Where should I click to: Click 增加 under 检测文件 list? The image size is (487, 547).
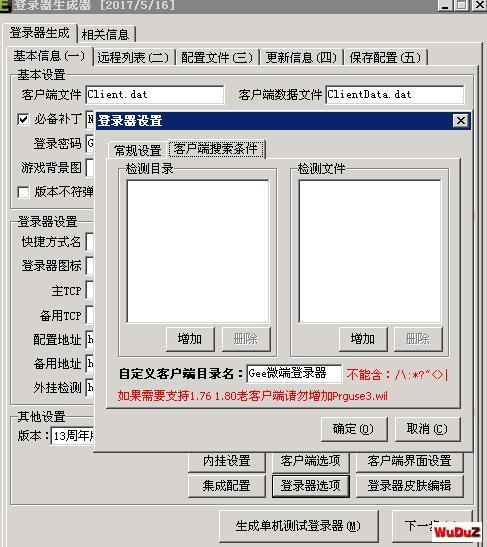click(x=363, y=339)
